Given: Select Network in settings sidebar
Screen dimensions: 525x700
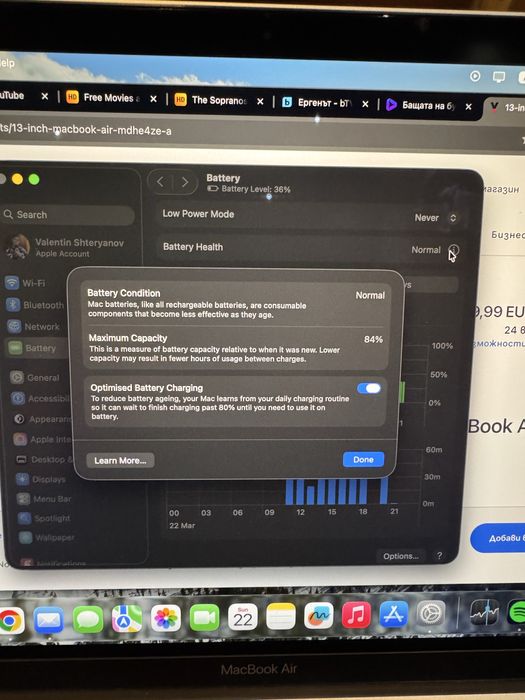Looking at the screenshot, I should tap(34, 326).
